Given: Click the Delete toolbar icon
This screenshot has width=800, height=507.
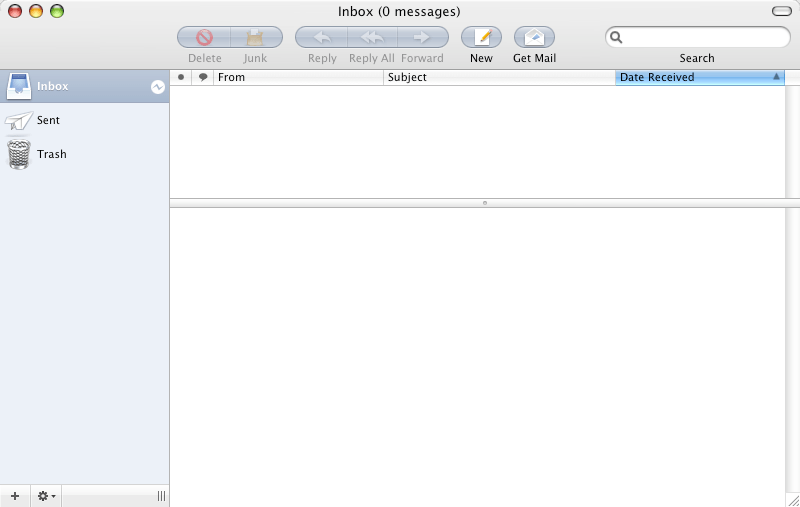Looking at the screenshot, I should (x=204, y=37).
